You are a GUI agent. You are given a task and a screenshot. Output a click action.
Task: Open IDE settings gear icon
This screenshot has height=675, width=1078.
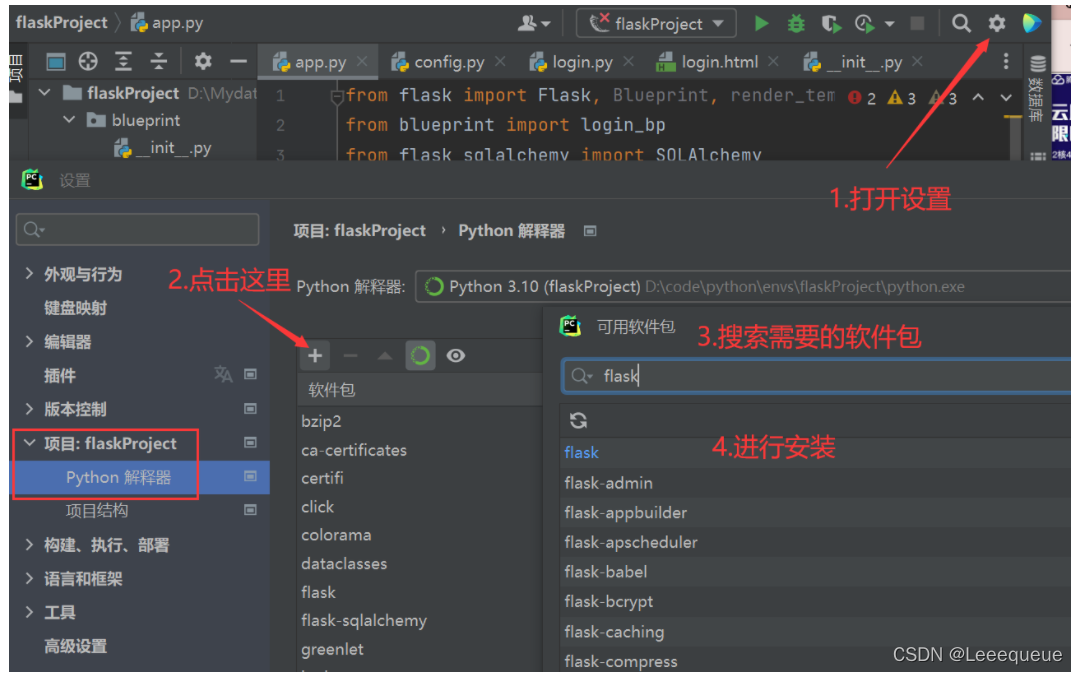tap(997, 23)
